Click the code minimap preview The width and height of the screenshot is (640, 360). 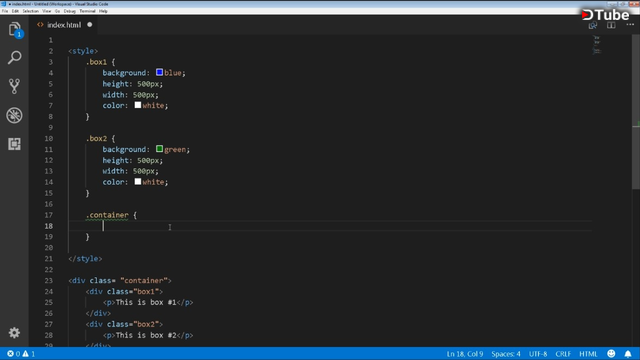tap(596, 45)
